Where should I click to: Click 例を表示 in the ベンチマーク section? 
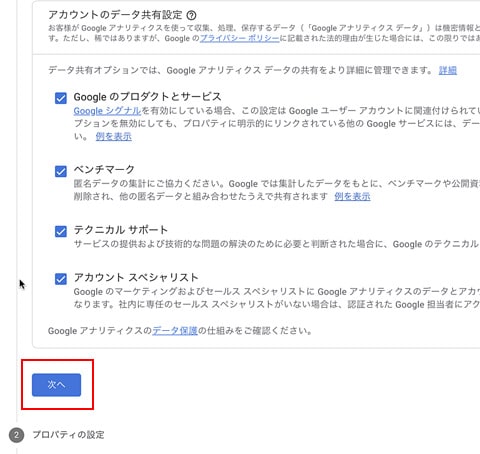352,196
